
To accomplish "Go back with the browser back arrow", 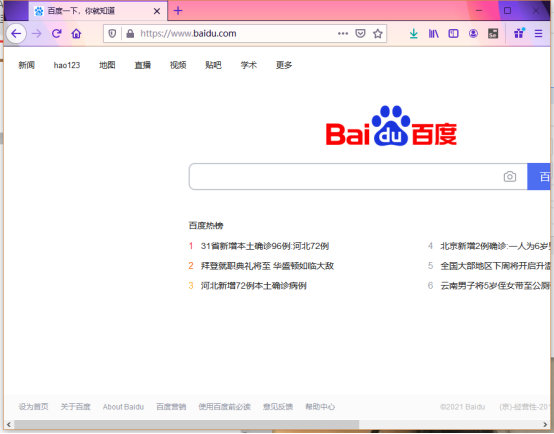I will pyautogui.click(x=16, y=34).
